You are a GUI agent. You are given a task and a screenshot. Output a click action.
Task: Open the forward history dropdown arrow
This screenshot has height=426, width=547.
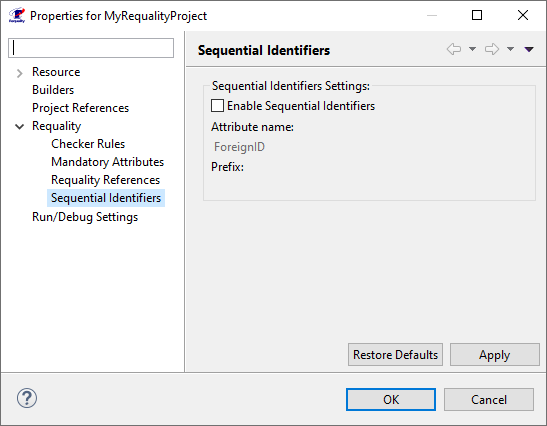click(x=510, y=49)
